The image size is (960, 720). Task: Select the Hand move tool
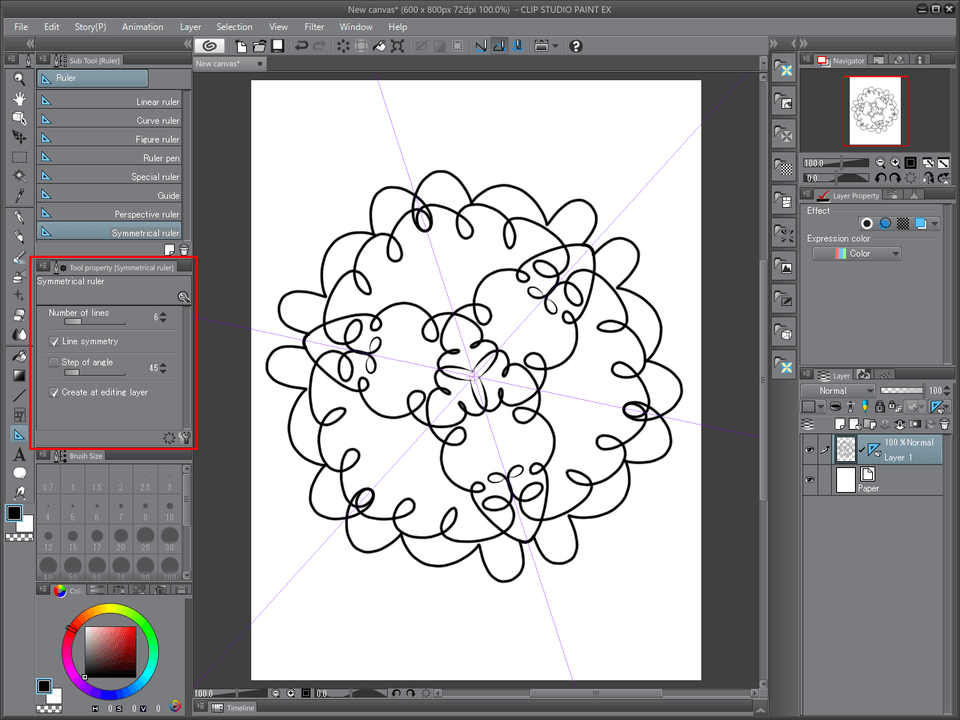click(x=19, y=99)
